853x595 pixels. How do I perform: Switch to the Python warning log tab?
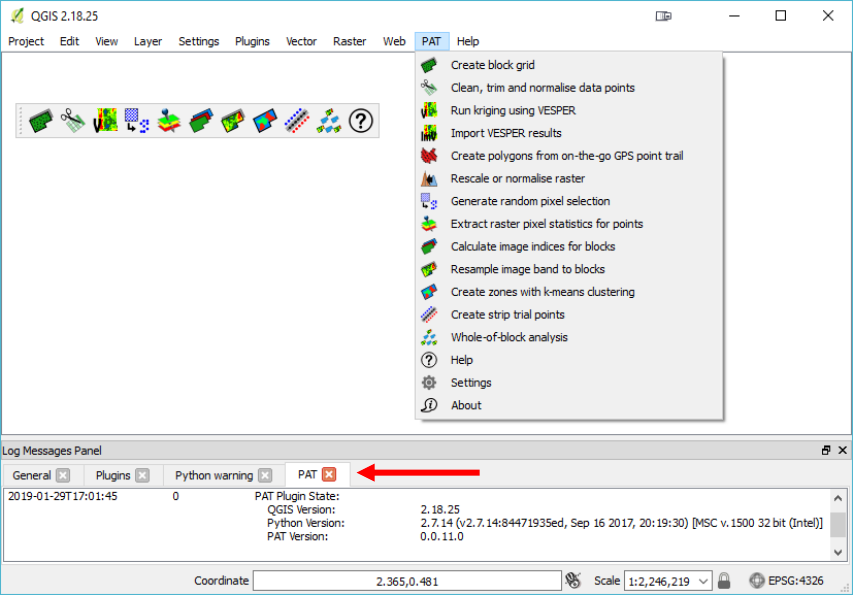click(x=214, y=475)
